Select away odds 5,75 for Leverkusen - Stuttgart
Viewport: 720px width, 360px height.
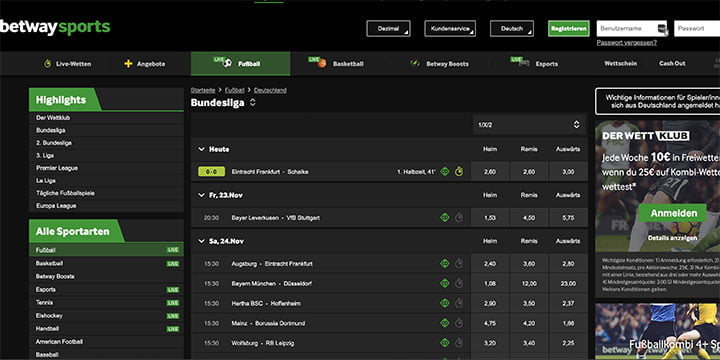pos(568,218)
